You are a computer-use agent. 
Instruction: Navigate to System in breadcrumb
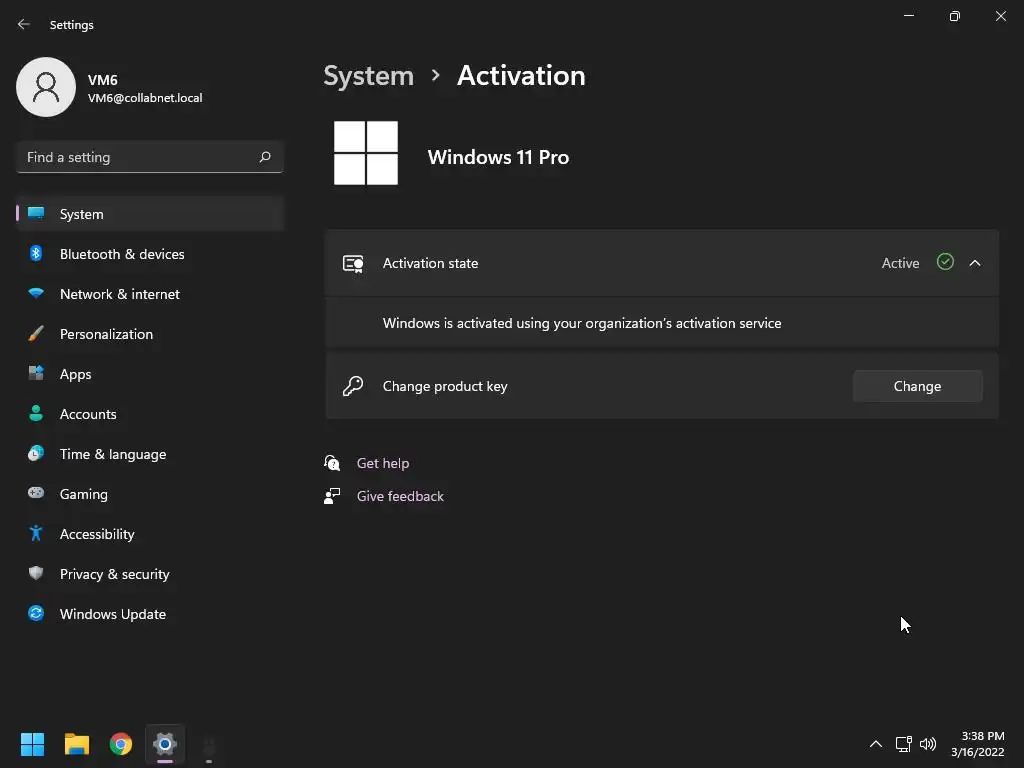point(368,76)
